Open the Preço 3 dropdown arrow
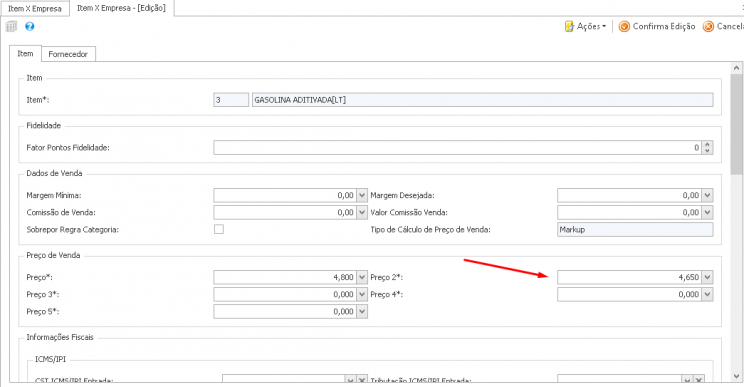 point(362,295)
